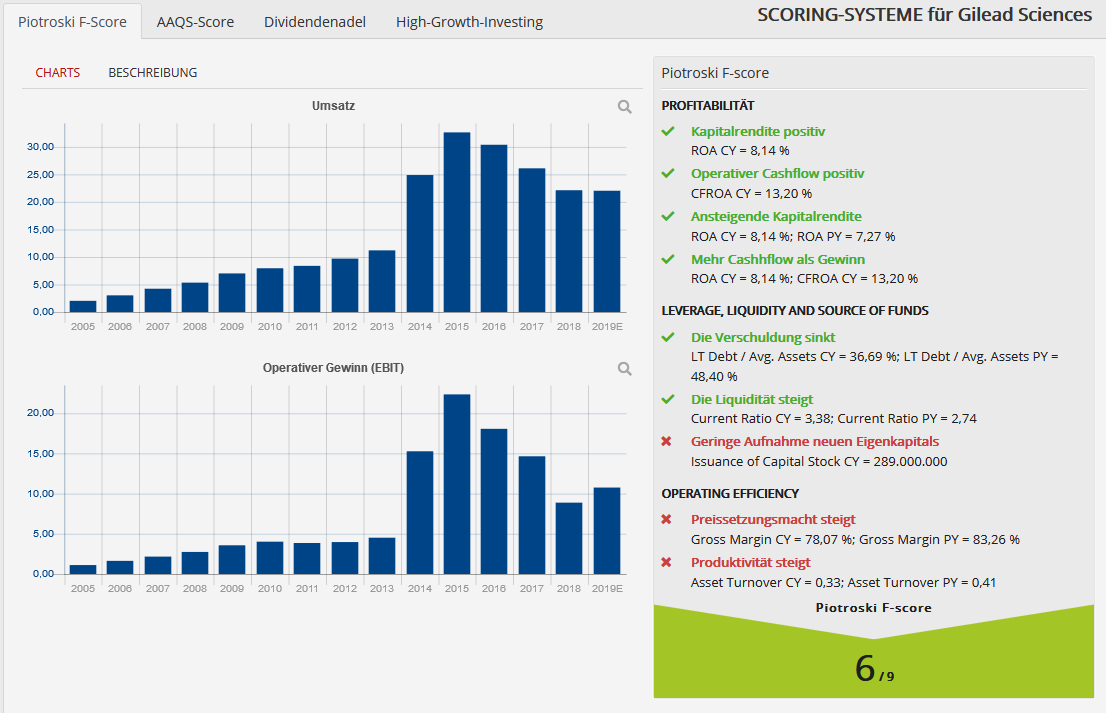The width and height of the screenshot is (1106, 713).
Task: Select the CHARTS sub-tab
Action: coord(58,73)
